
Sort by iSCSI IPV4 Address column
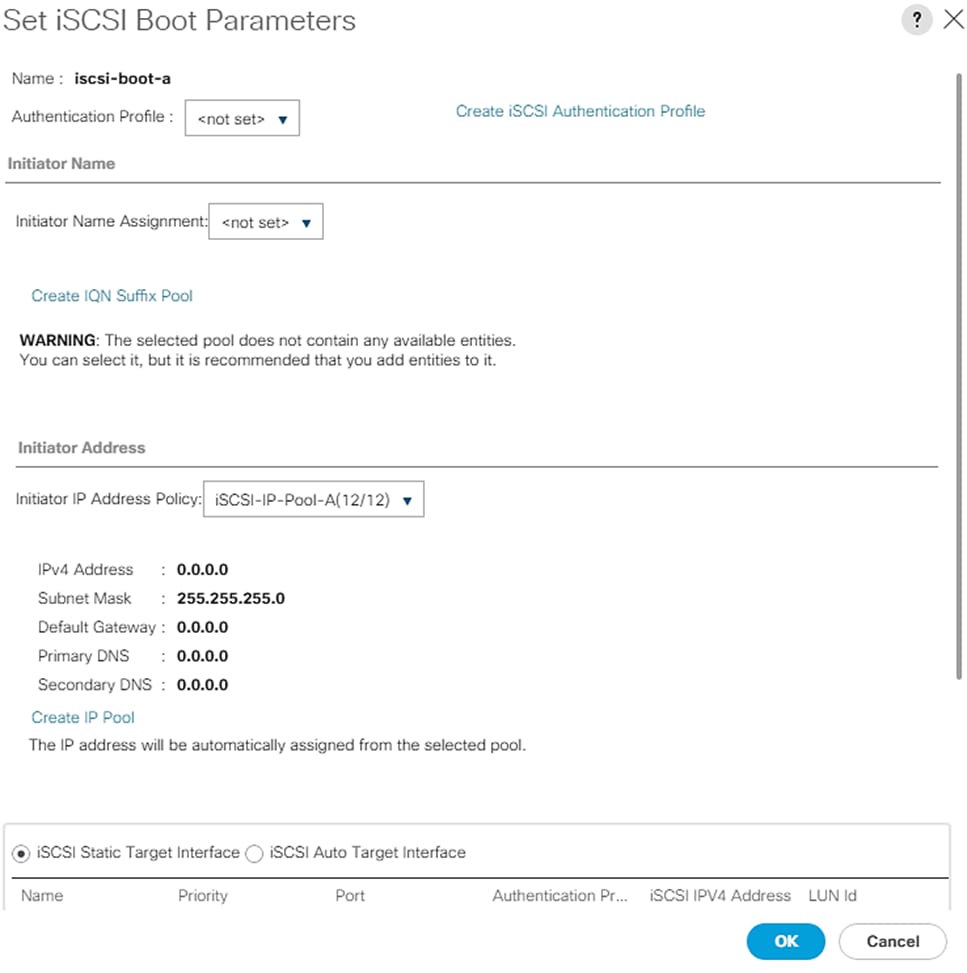720,896
